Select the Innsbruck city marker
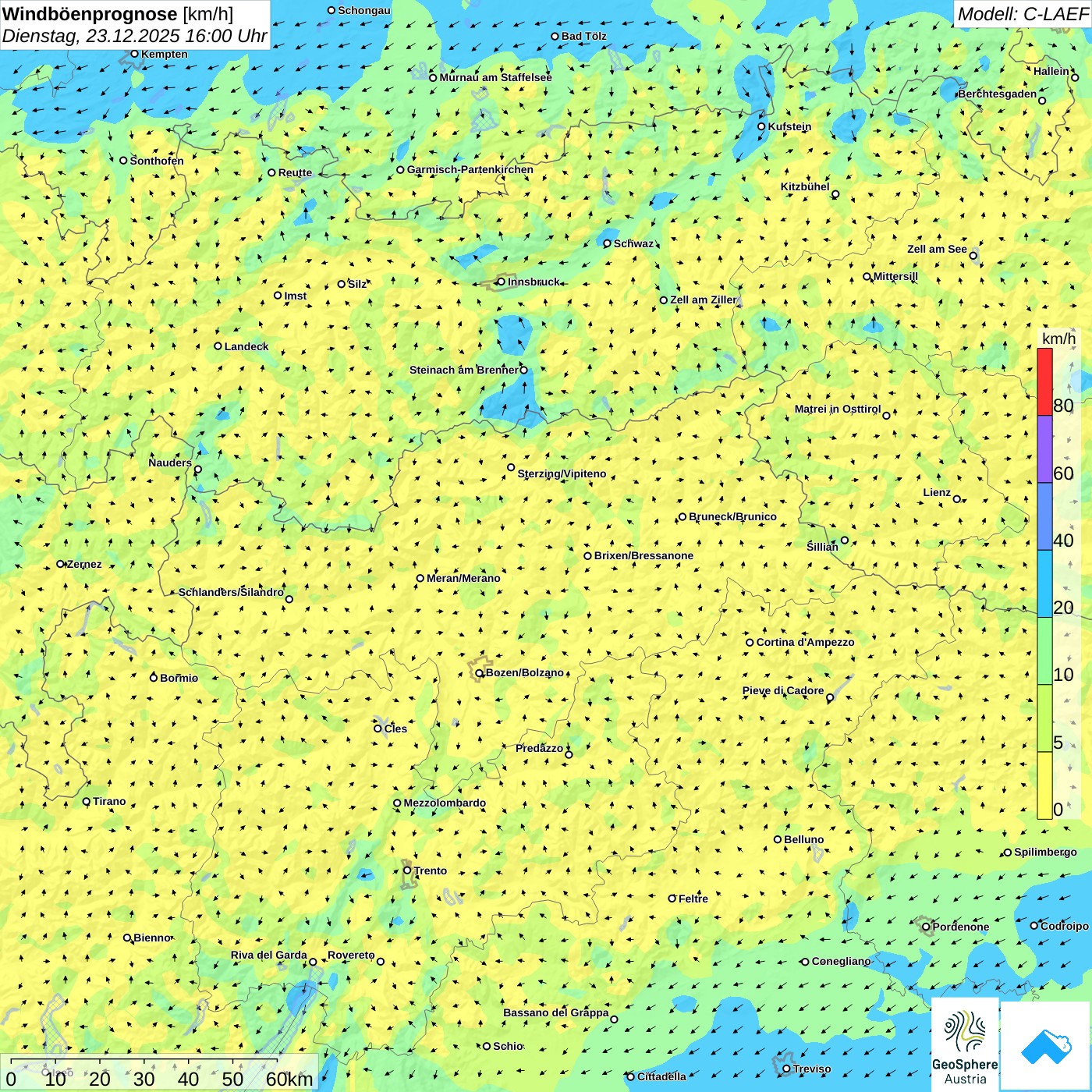This screenshot has height=1092, width=1092. coord(501,282)
